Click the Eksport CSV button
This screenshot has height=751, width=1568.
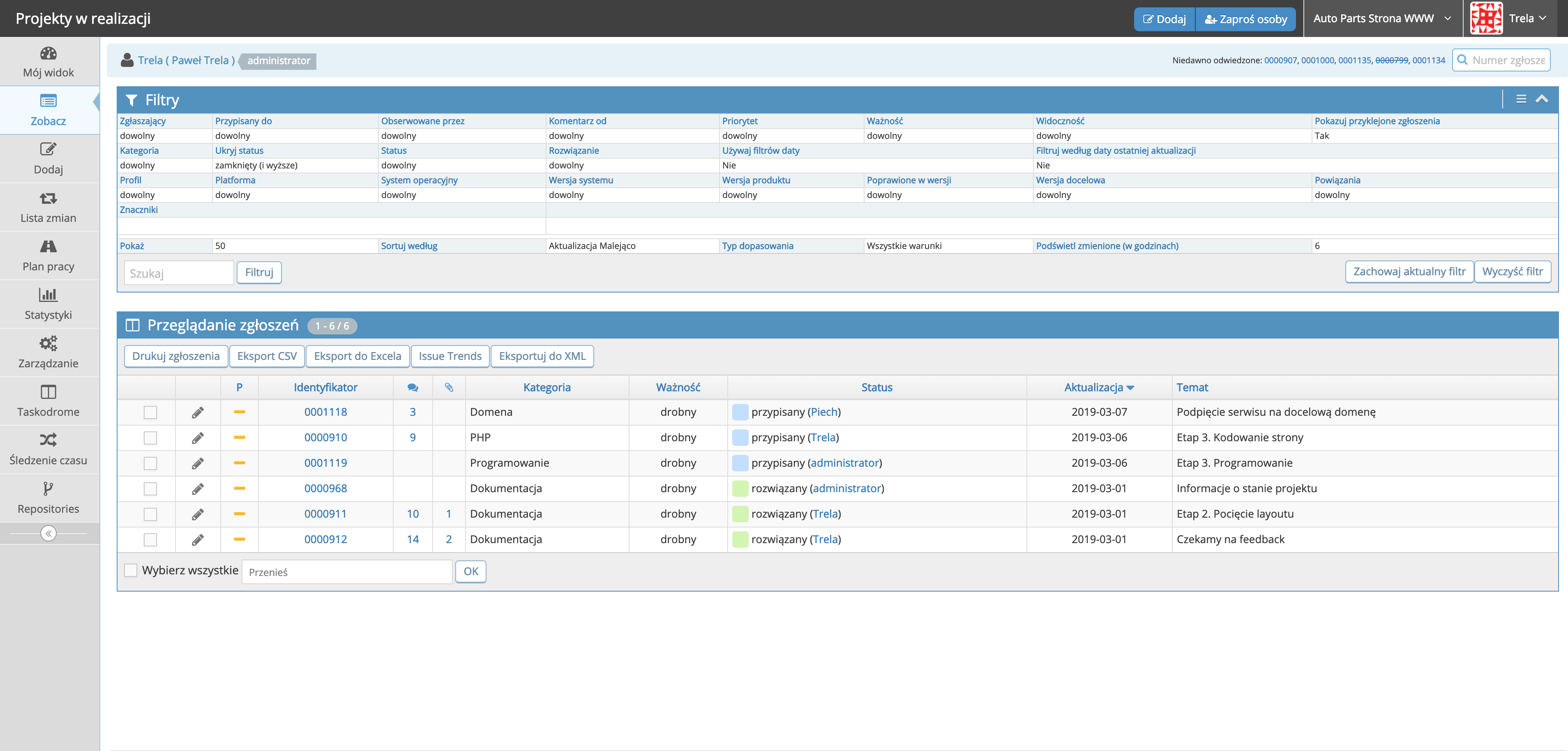pos(267,356)
